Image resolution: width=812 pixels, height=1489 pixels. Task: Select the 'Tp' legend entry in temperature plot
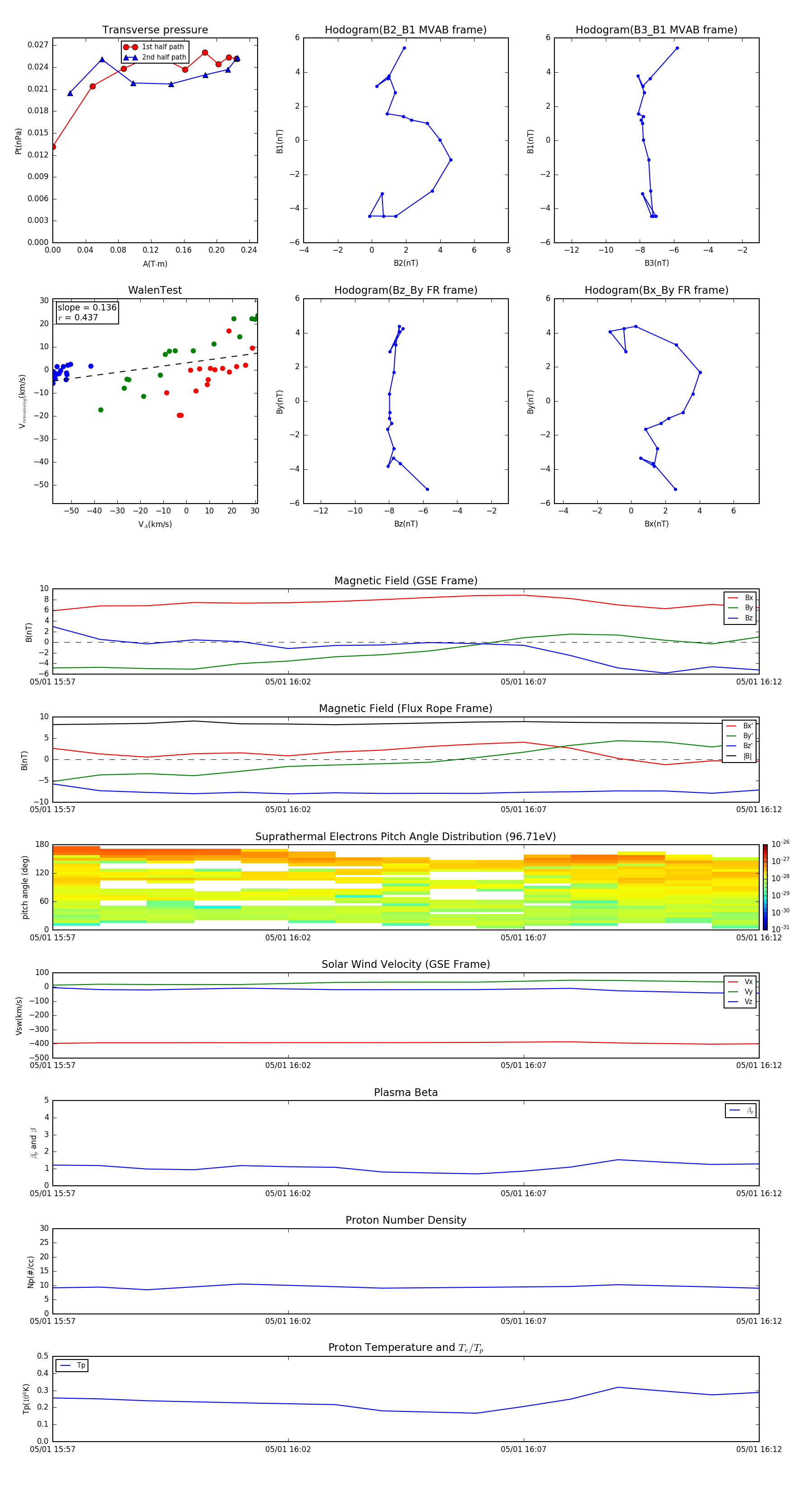coord(72,1365)
